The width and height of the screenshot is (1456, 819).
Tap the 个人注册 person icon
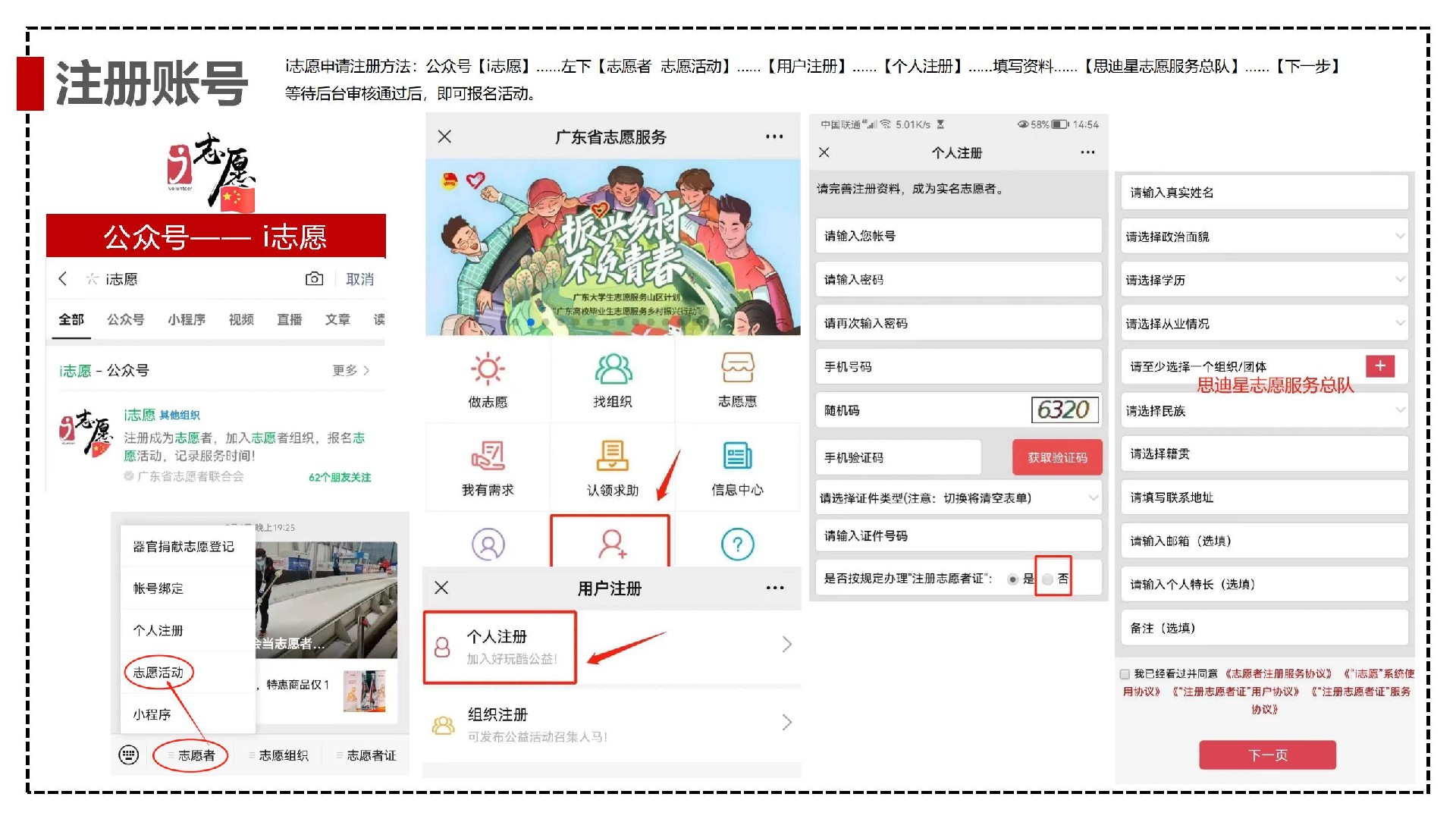442,647
